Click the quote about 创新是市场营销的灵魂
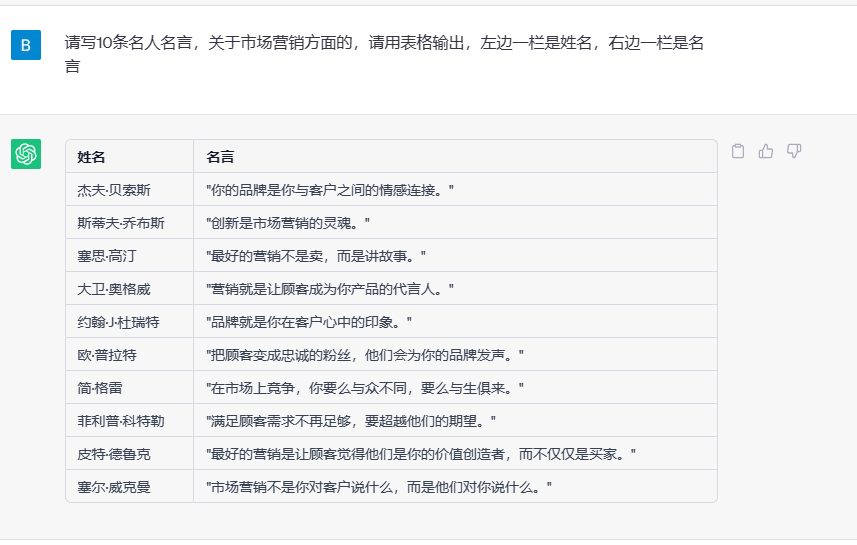Screen dimensions: 857x545 click(288, 223)
